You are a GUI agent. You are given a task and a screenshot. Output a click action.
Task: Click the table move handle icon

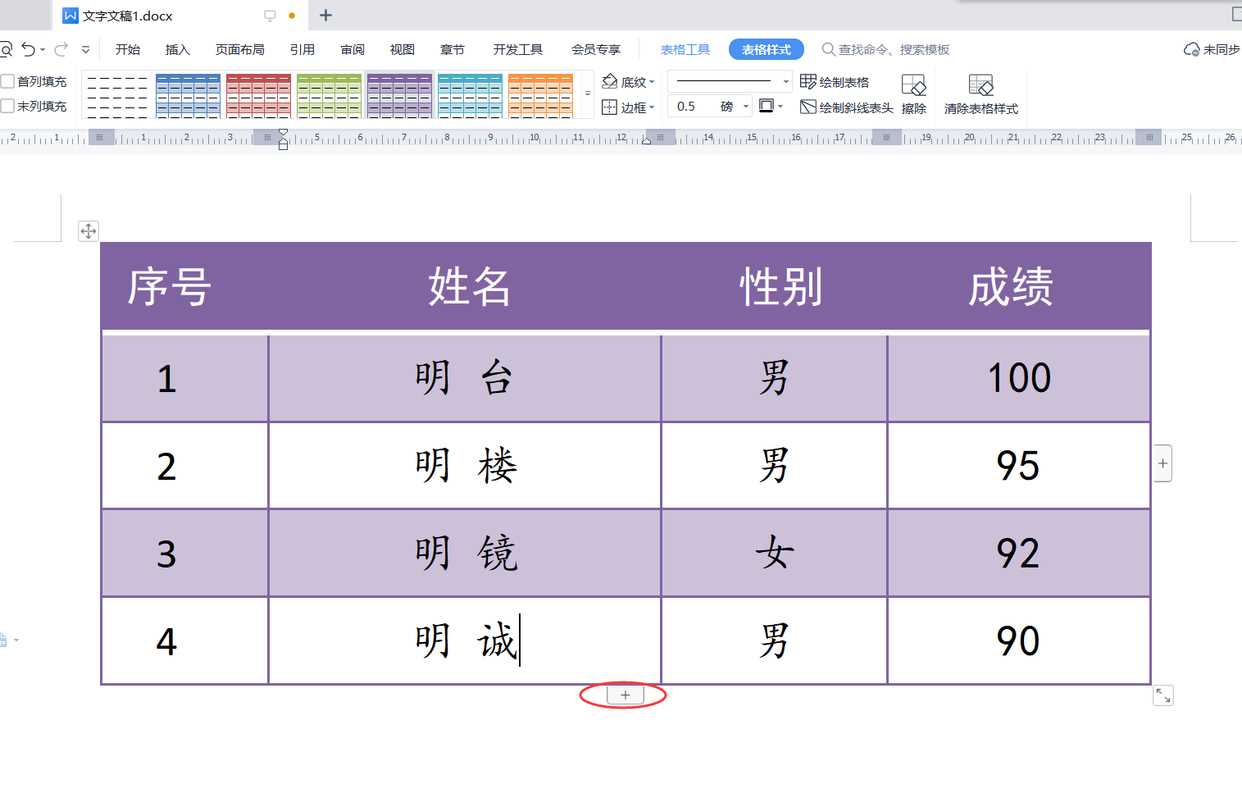[88, 231]
